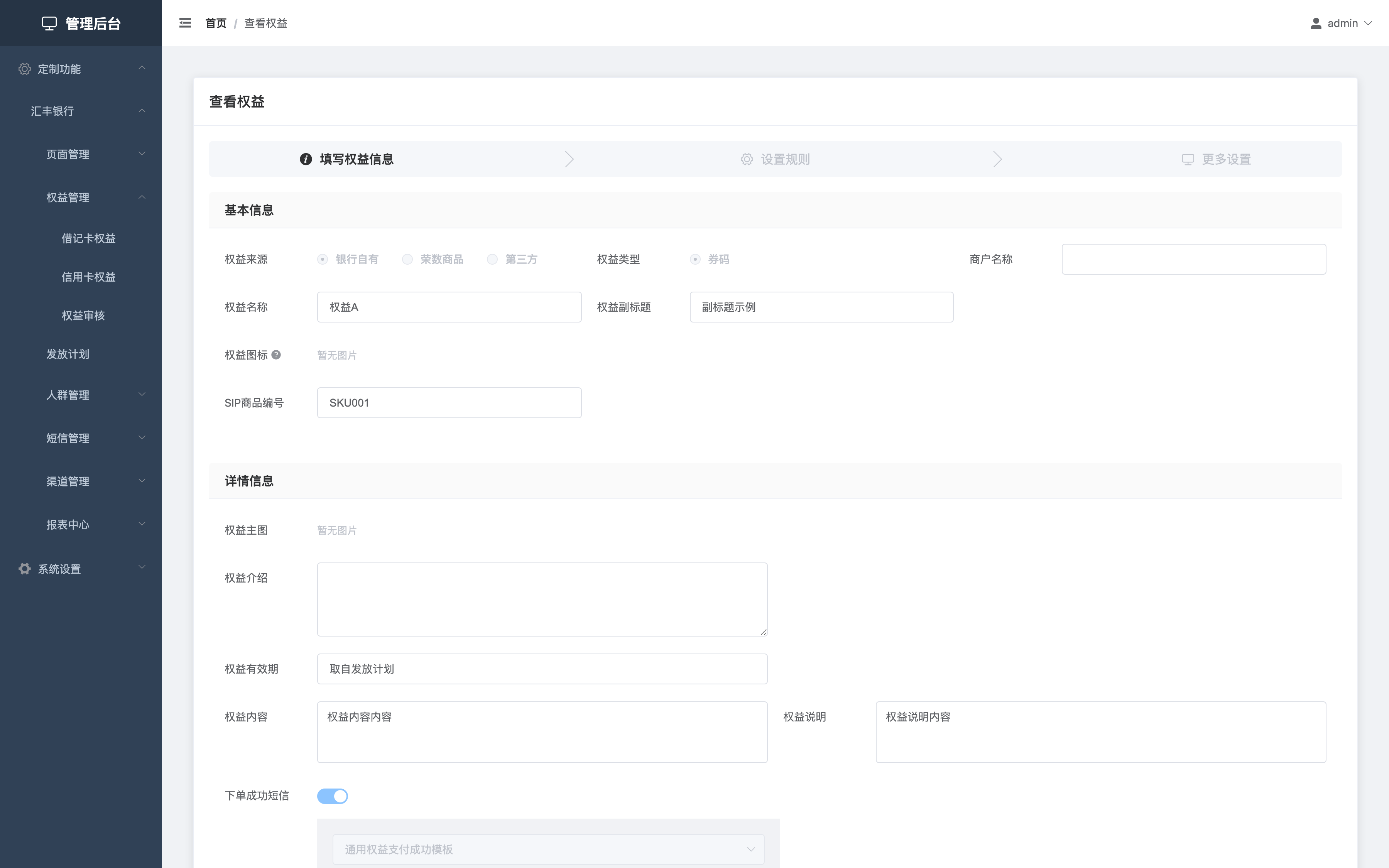This screenshot has width=1389, height=868.
Task: Click the 商户名称 input field
Action: (1194, 260)
